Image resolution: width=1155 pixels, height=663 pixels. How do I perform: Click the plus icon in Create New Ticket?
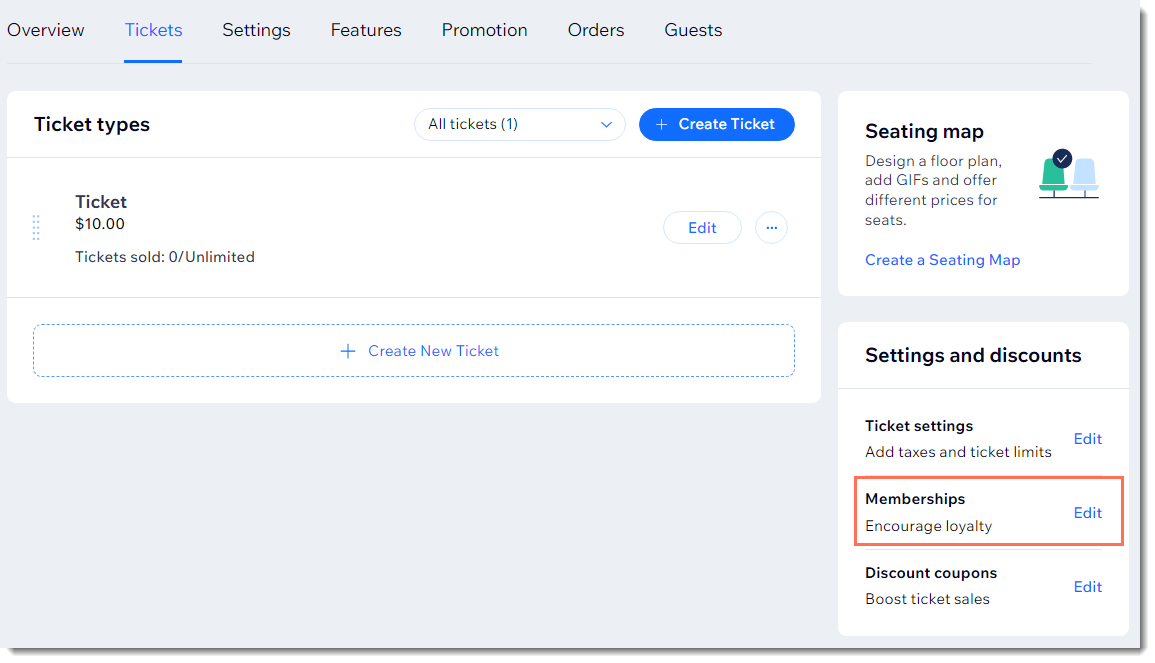coord(348,351)
